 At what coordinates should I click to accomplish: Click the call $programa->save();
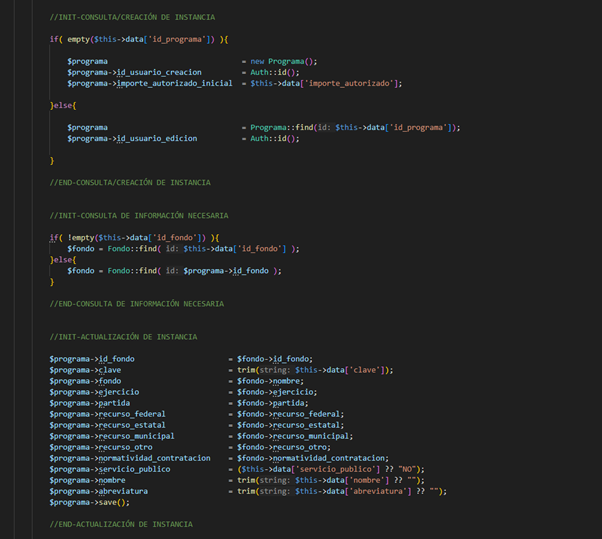89,502
